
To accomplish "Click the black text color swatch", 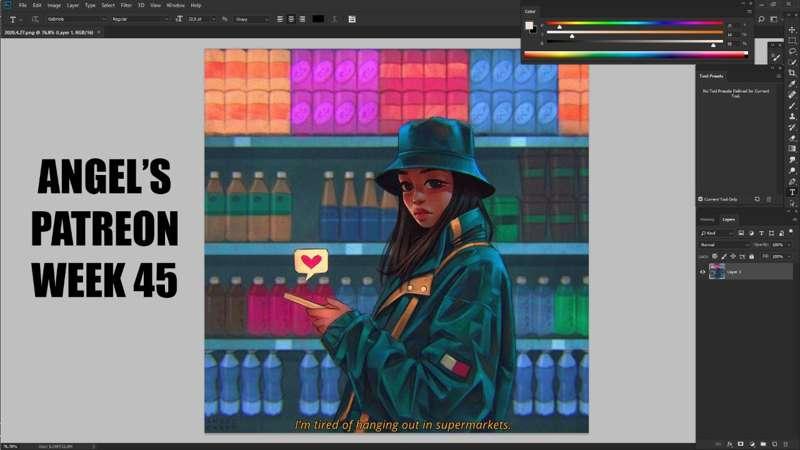I will [318, 19].
